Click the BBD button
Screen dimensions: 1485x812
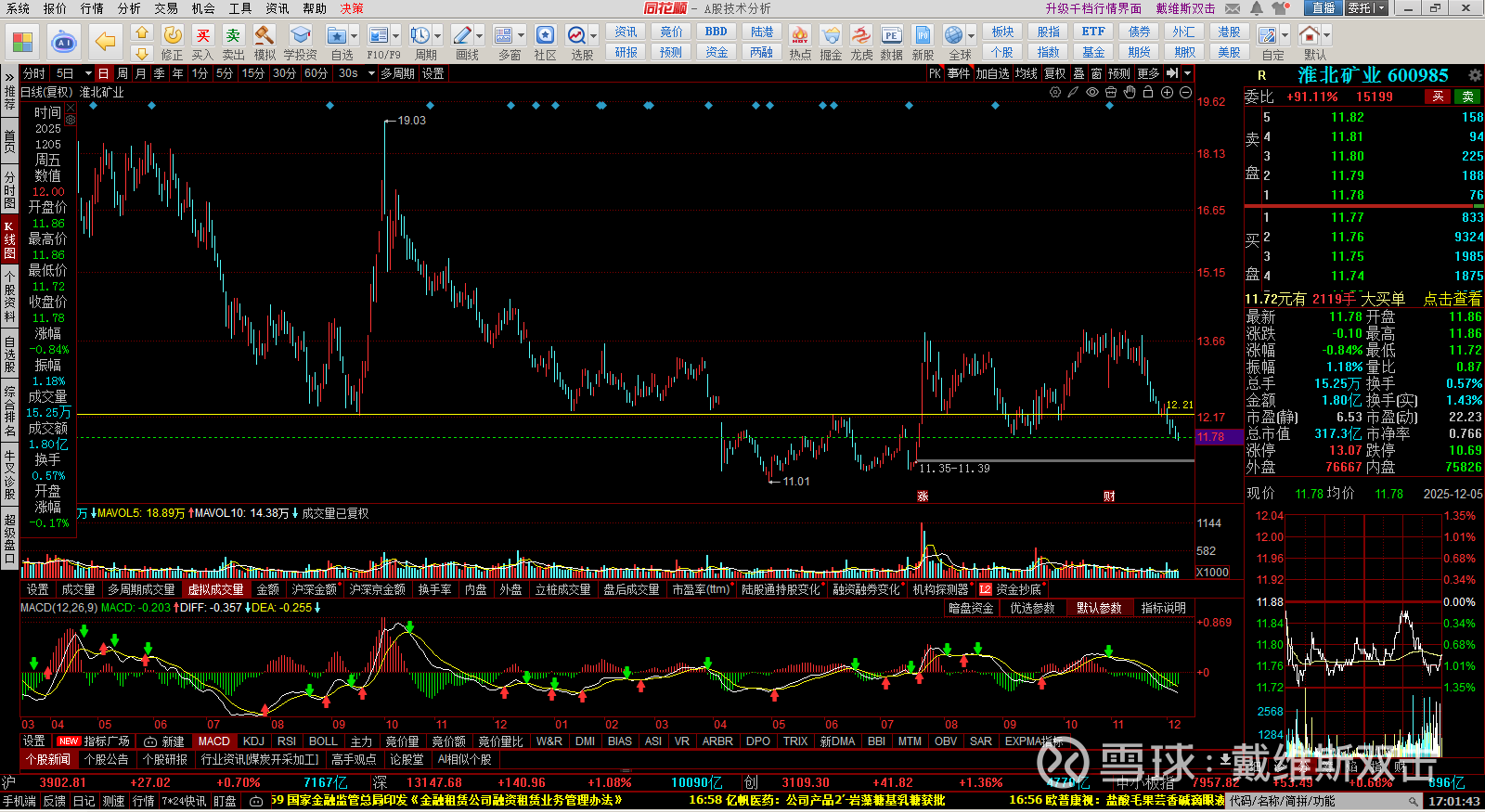coord(717,32)
